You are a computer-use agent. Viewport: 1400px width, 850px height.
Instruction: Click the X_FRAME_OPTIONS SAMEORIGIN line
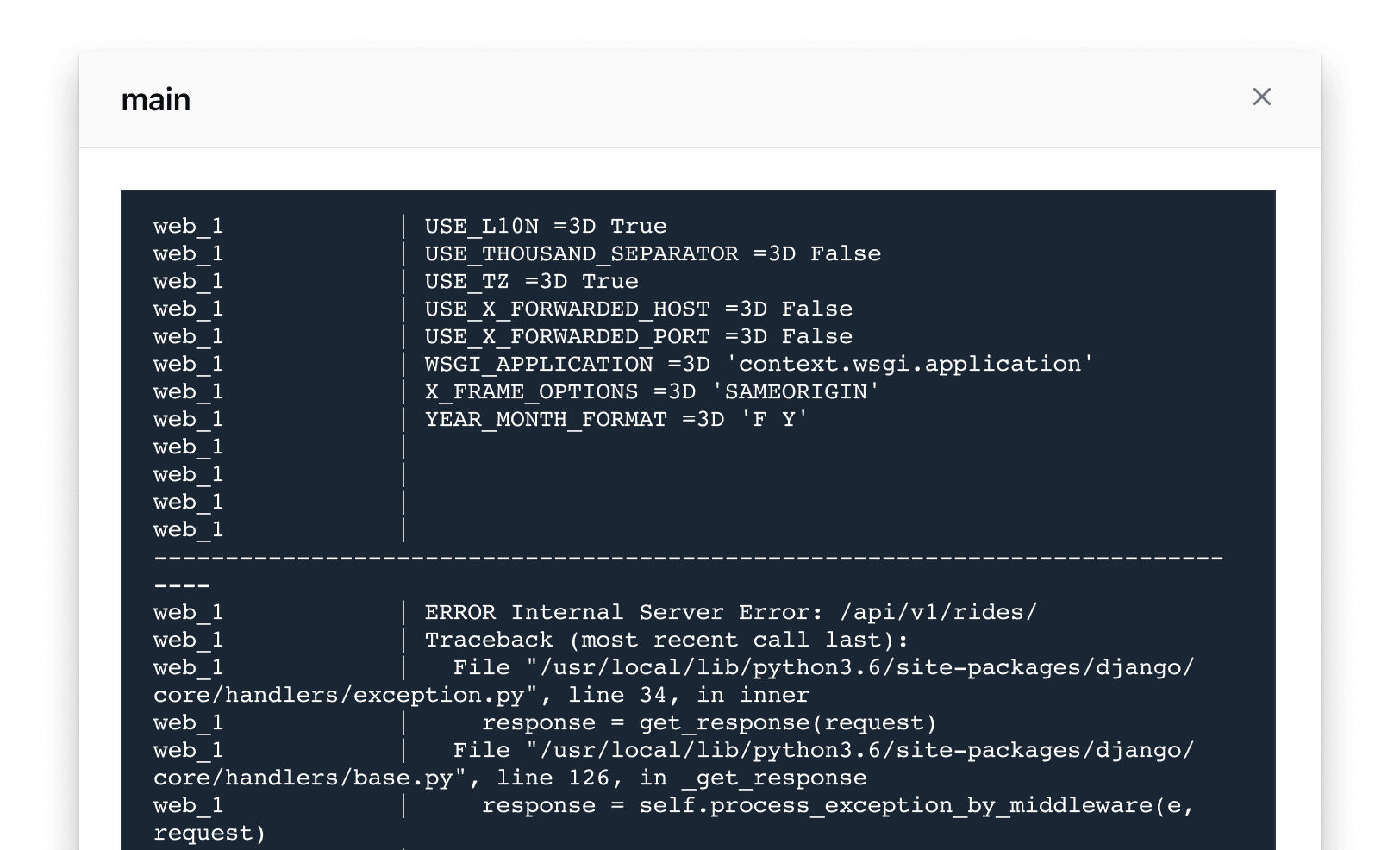point(651,391)
